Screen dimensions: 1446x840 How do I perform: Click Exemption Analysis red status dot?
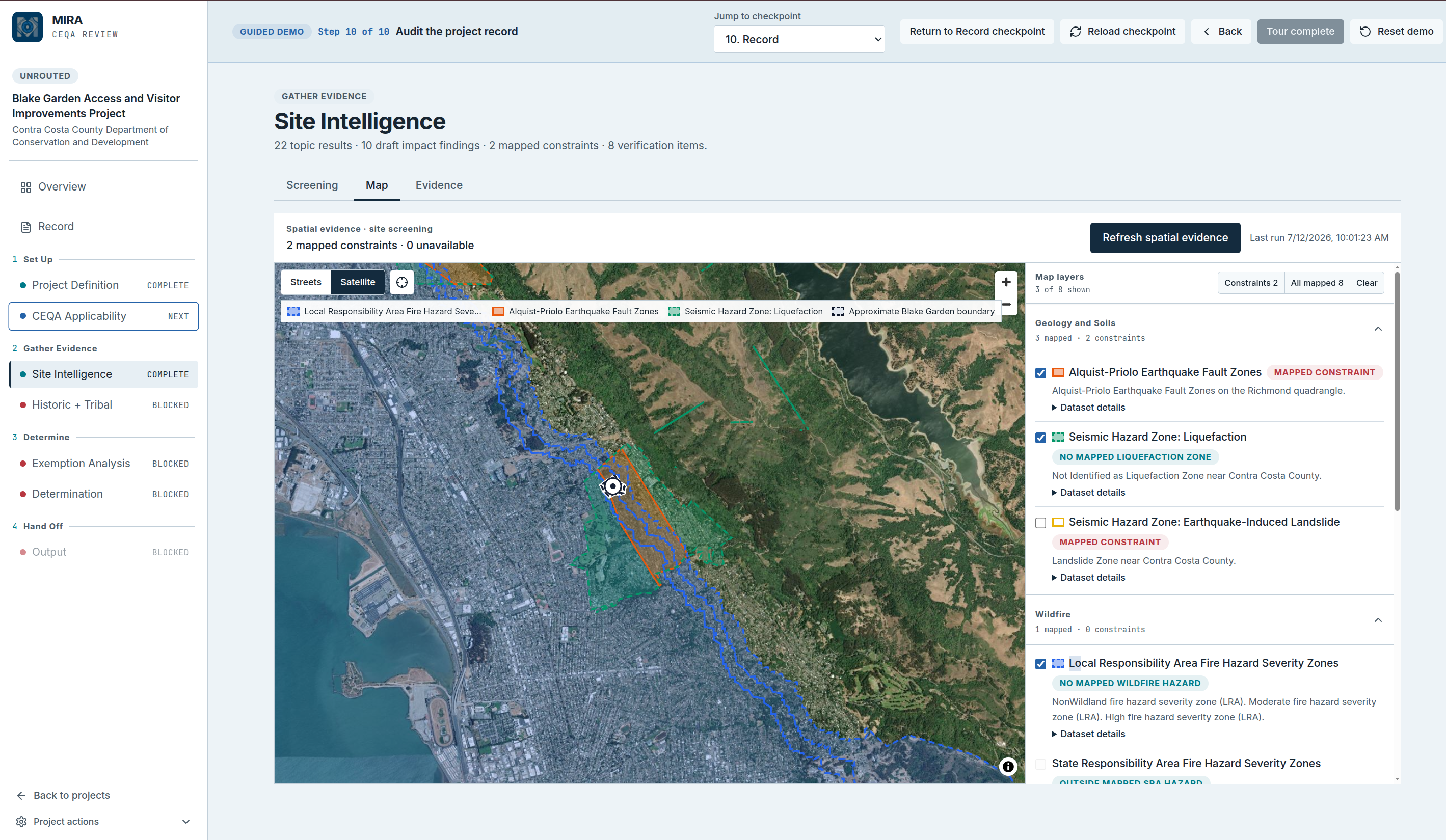pos(22,464)
